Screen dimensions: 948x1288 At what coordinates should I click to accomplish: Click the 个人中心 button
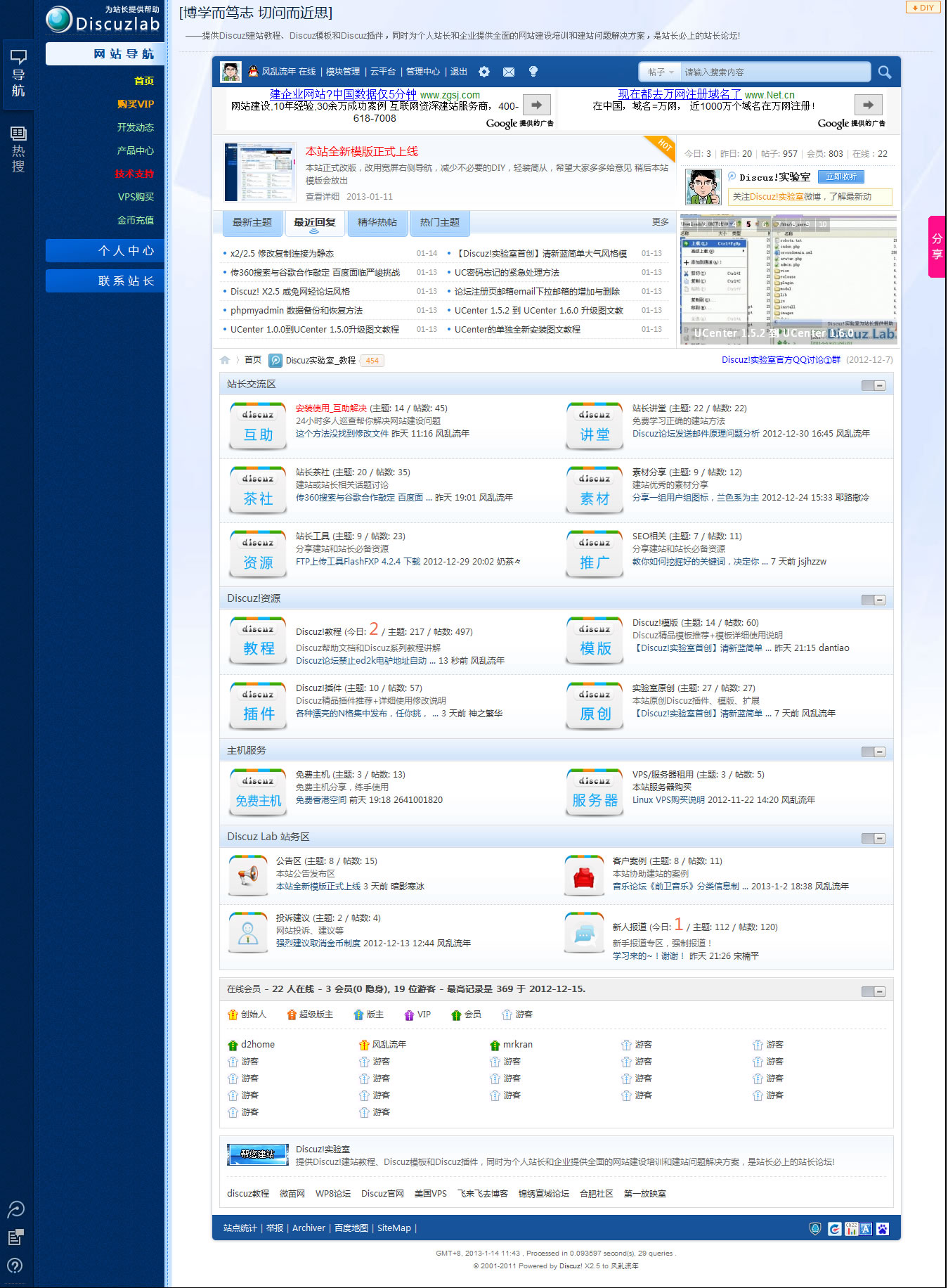(105, 251)
